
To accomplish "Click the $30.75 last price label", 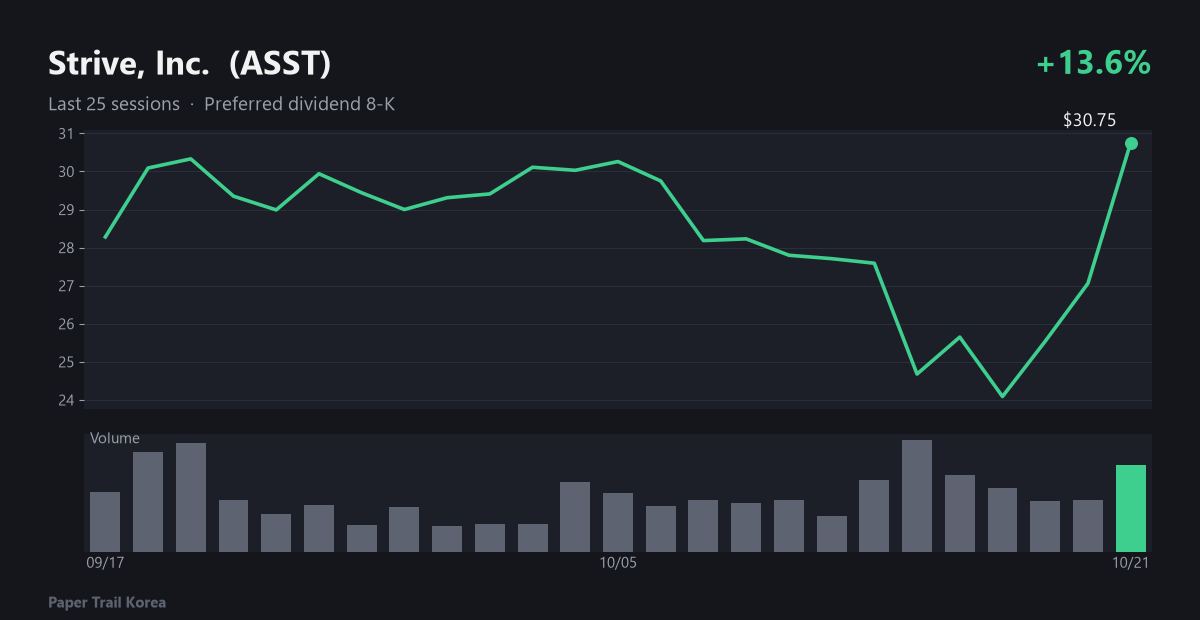I will click(x=1089, y=120).
